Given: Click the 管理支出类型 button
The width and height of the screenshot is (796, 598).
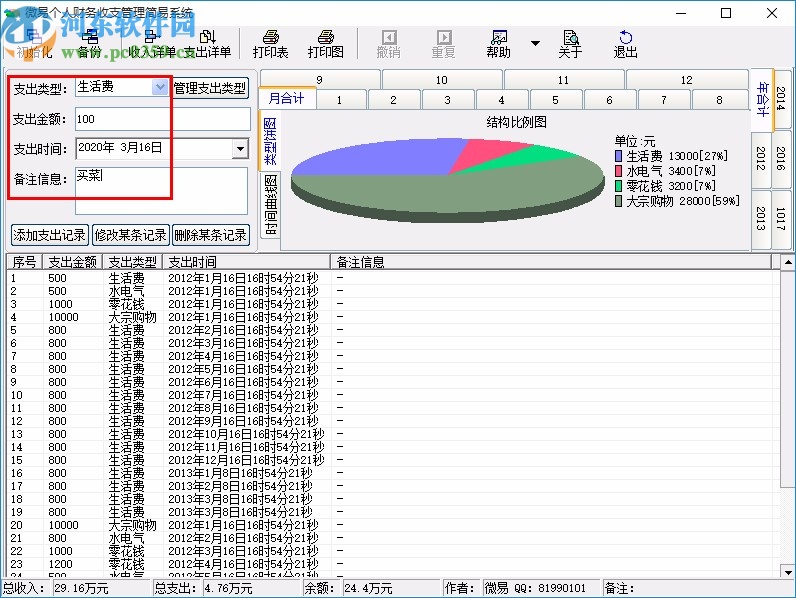Looking at the screenshot, I should click(x=210, y=88).
